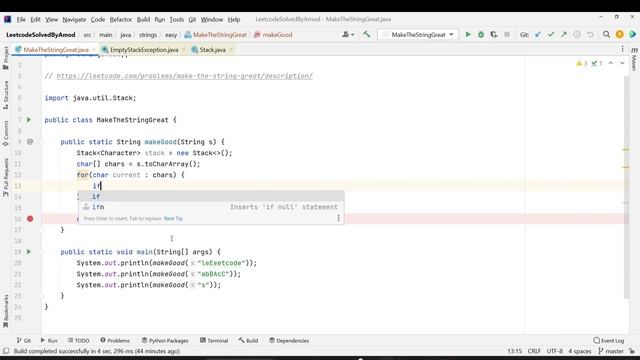Open the File menu

tap(21, 19)
